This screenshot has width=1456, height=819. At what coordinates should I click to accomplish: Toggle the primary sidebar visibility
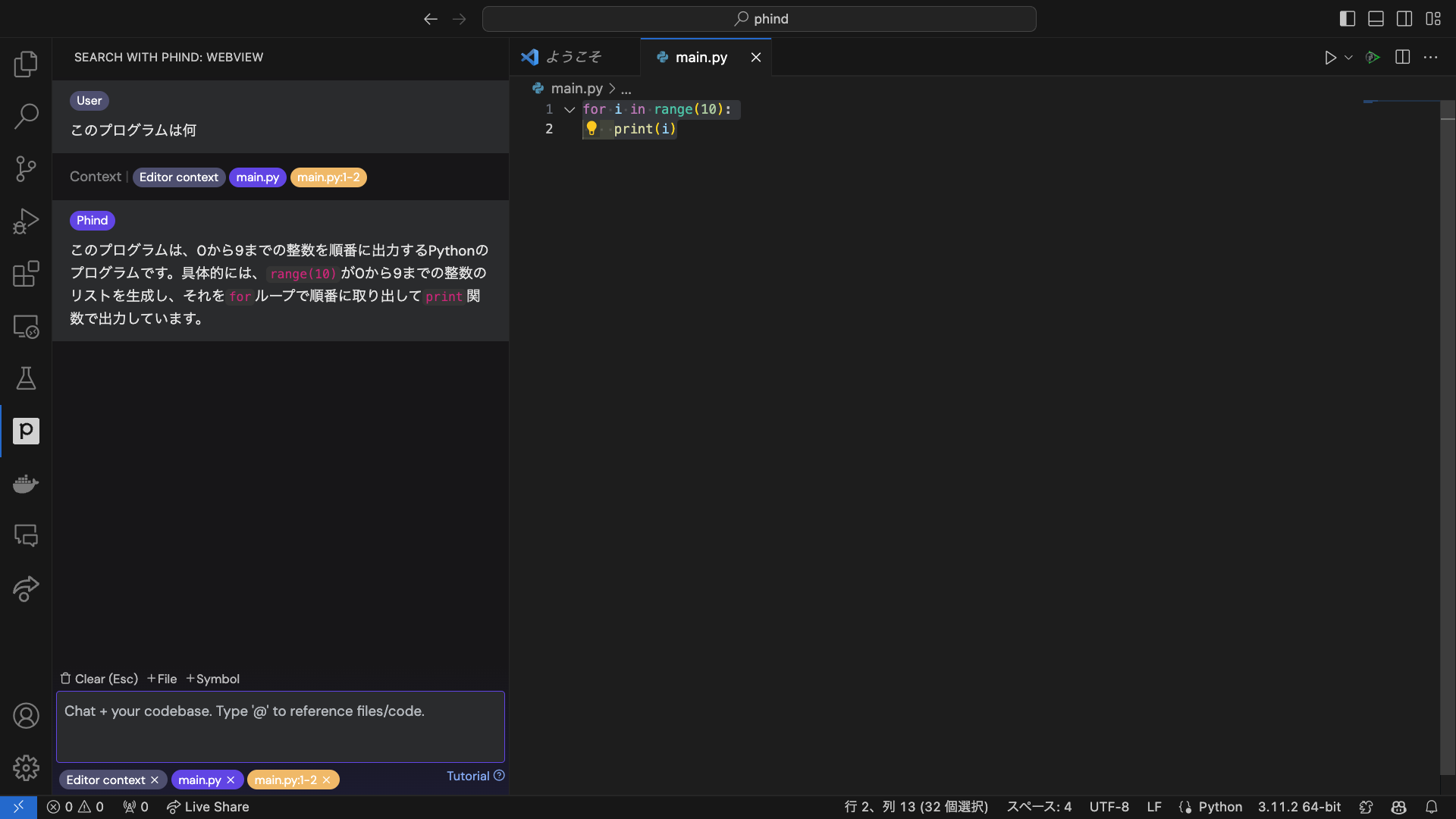click(x=1348, y=18)
